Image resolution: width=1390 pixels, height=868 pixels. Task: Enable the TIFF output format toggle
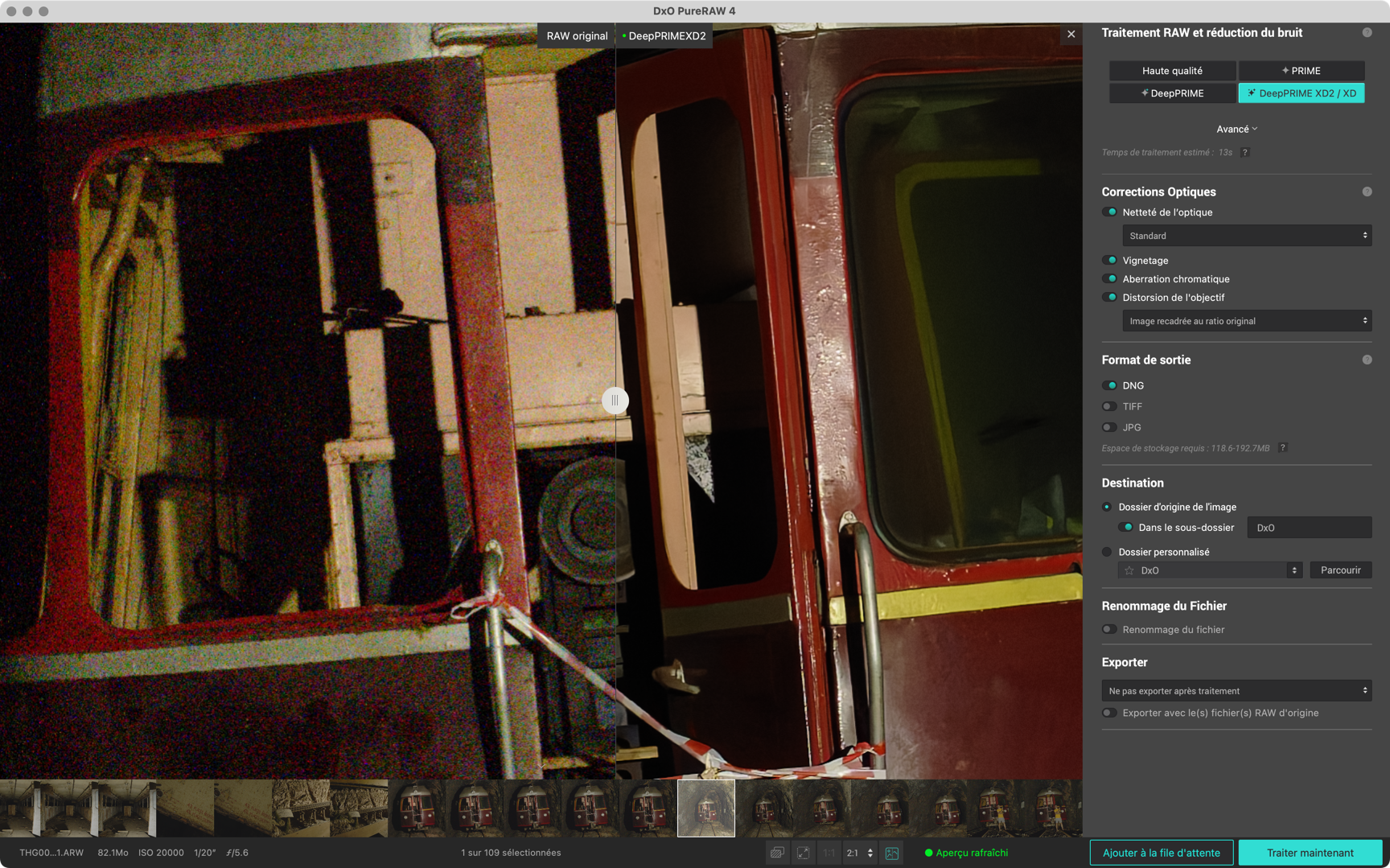[1110, 406]
